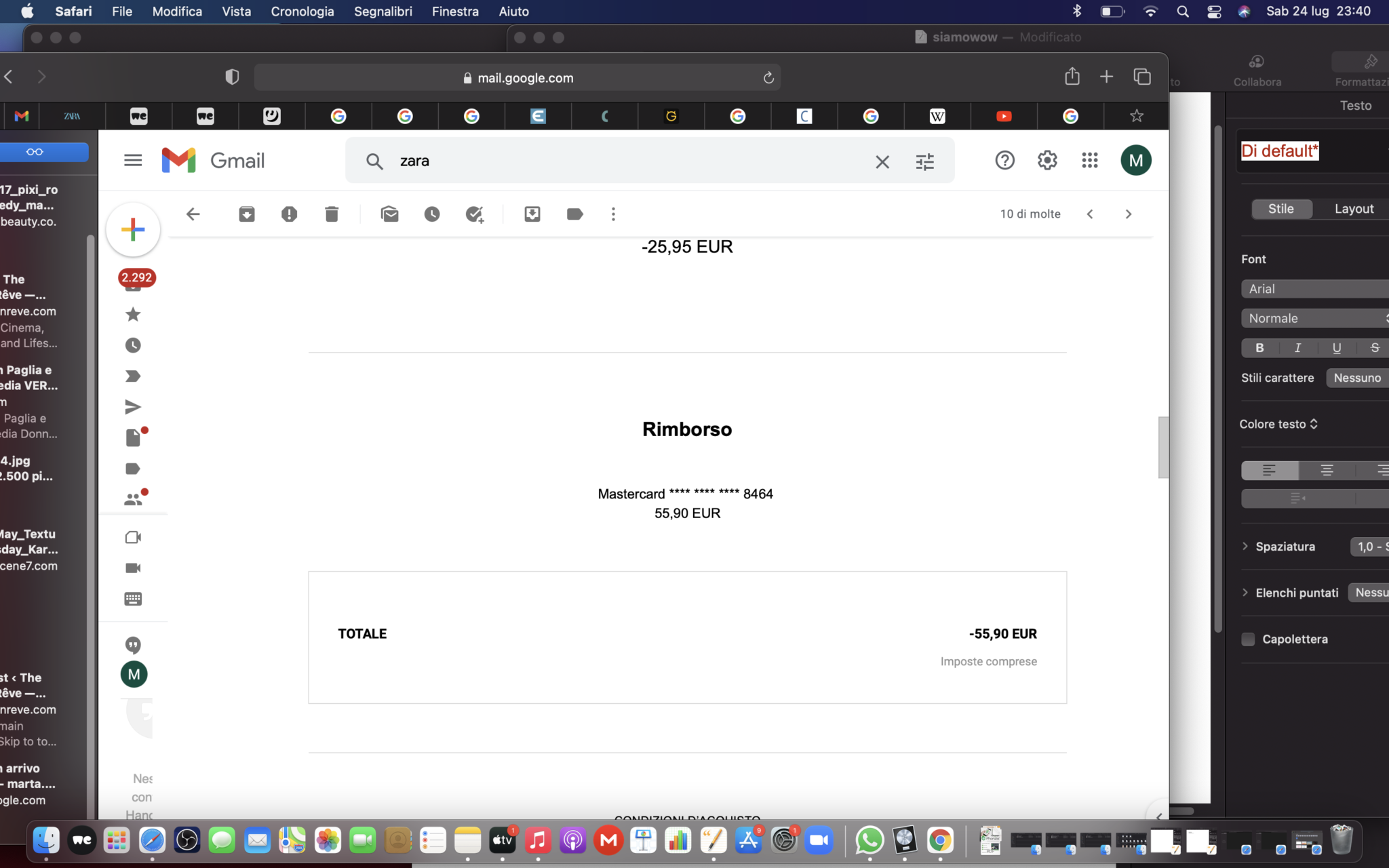Apply a label to this email
This screenshot has width=1389, height=868.
tap(575, 214)
